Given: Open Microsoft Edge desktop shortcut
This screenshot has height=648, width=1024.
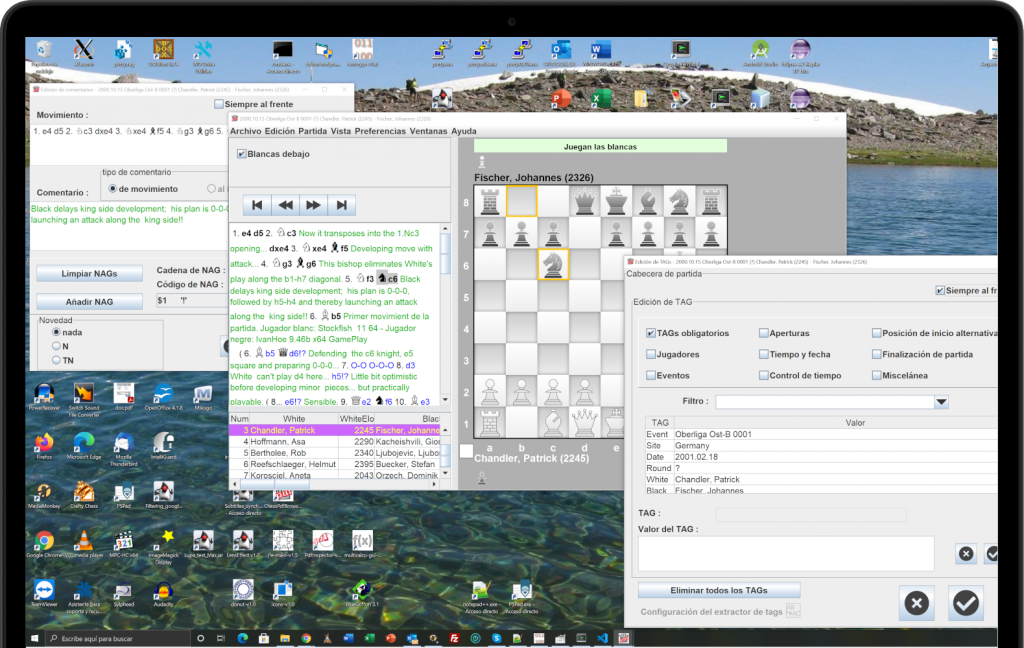Looking at the screenshot, I should [84, 446].
